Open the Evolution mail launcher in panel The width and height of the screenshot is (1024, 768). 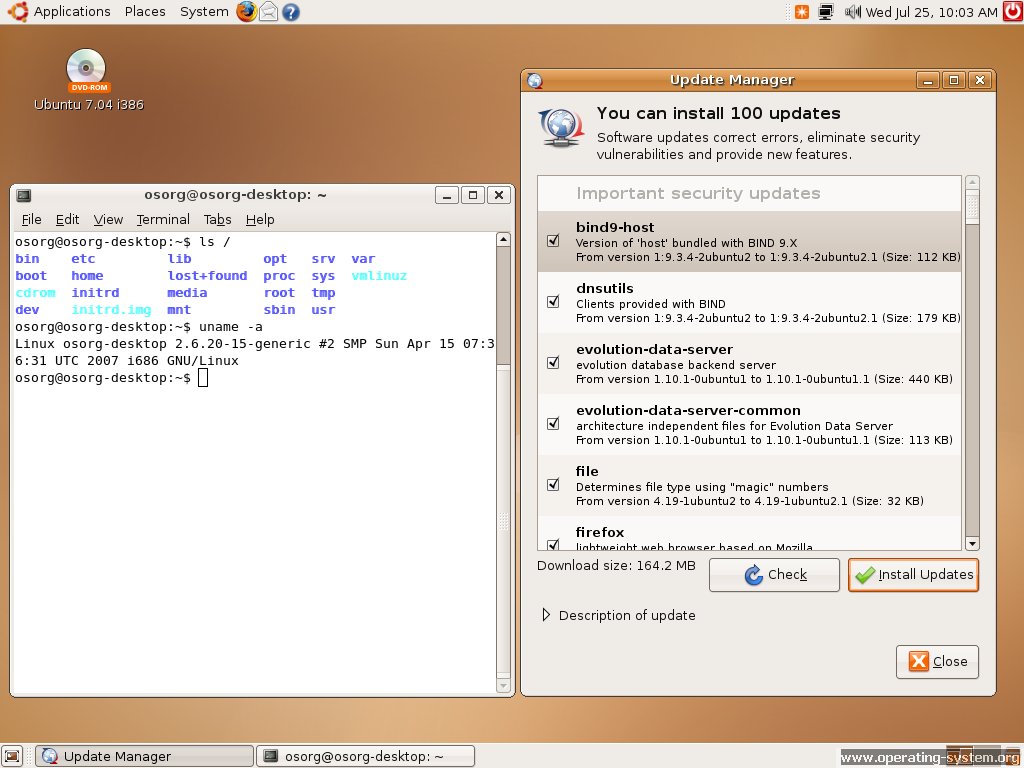(x=268, y=12)
